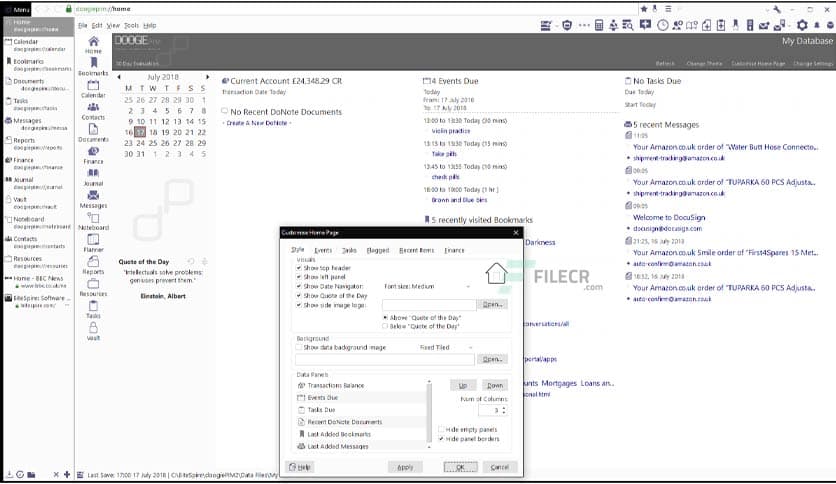
Task: Open the Documents icon in the navigation strip
Action: 93,129
